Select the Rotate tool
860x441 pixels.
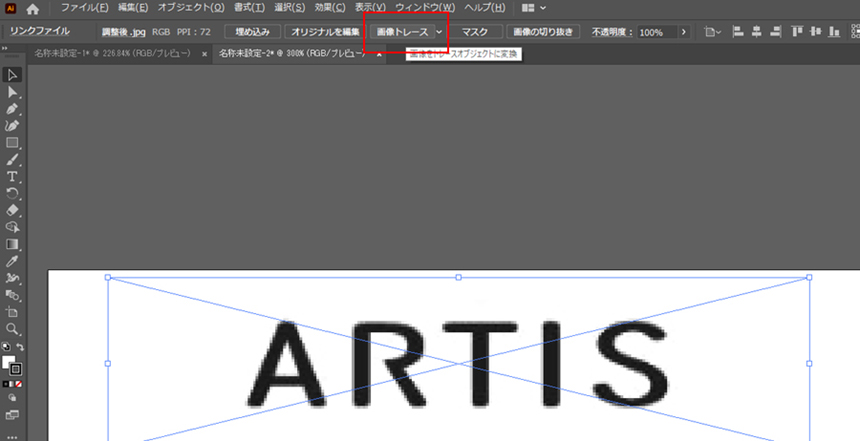tap(12, 193)
